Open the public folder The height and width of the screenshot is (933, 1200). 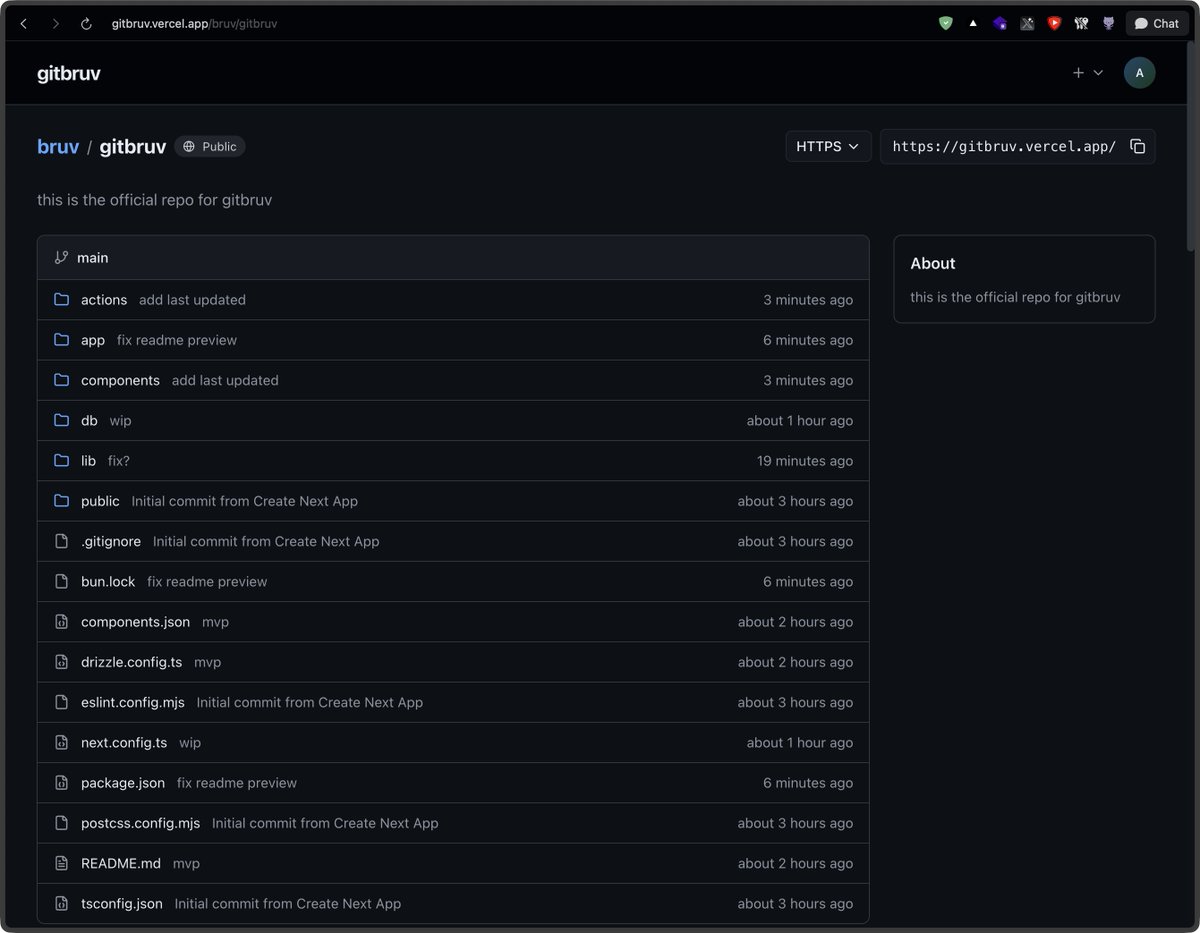[100, 501]
